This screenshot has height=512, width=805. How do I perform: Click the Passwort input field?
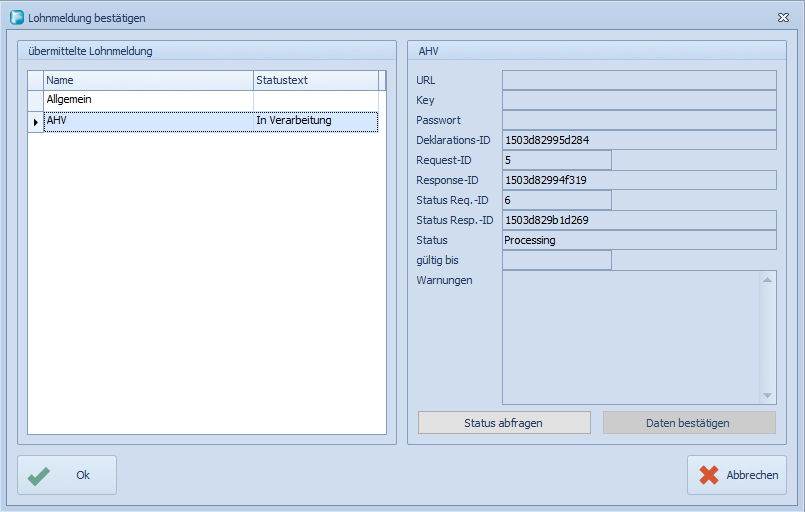[638, 120]
